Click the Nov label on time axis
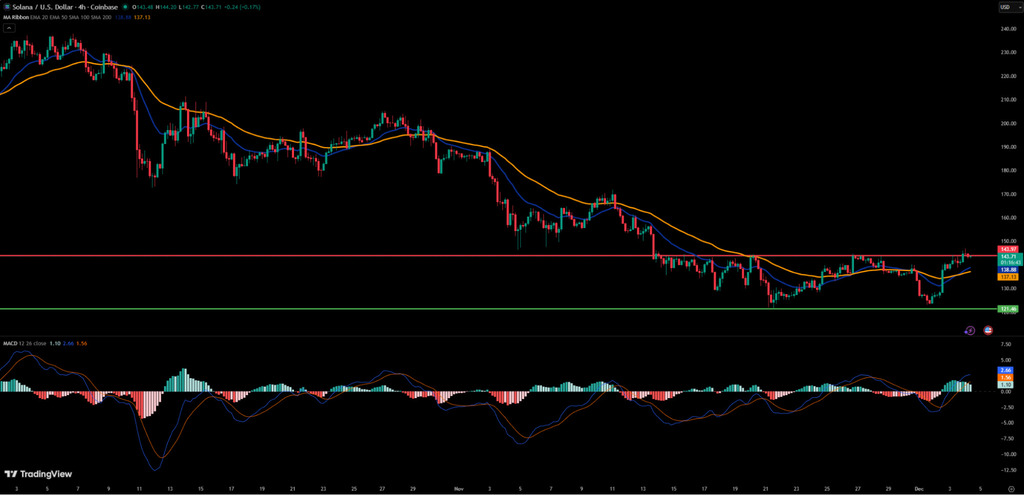Image resolution: width=1024 pixels, height=495 pixels. coord(457,488)
